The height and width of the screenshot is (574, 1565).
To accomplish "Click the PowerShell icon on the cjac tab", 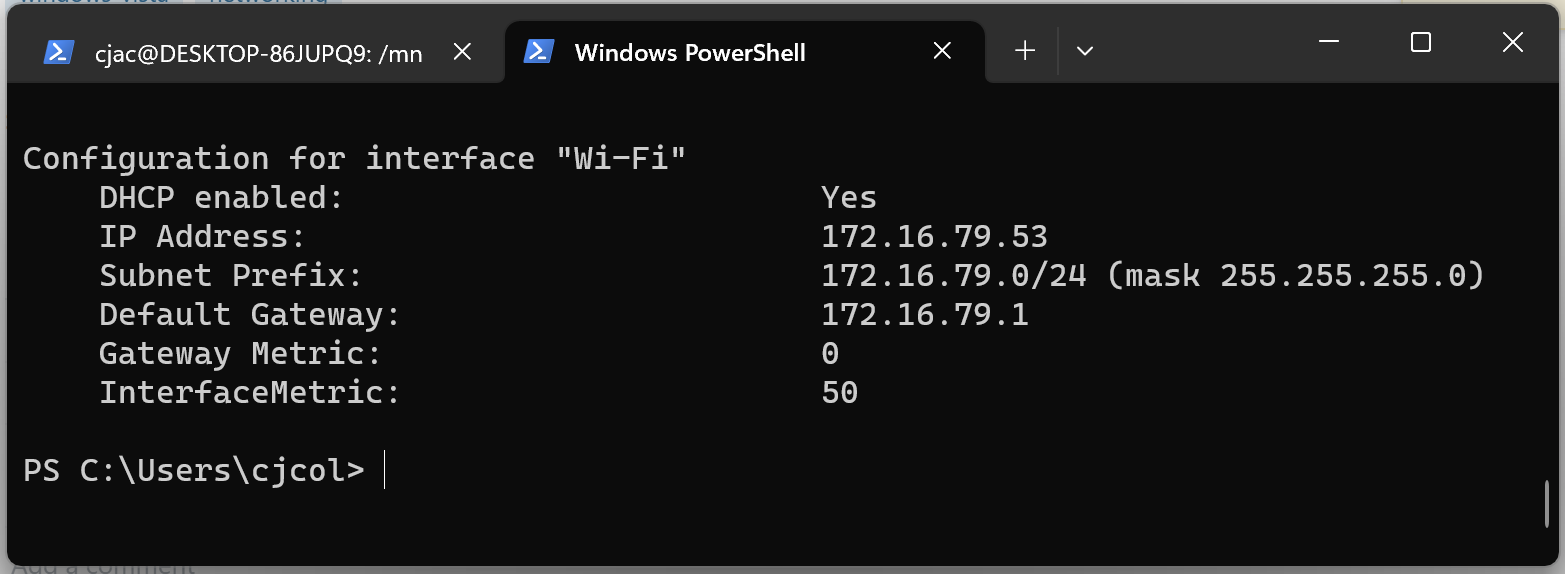I will tap(59, 52).
